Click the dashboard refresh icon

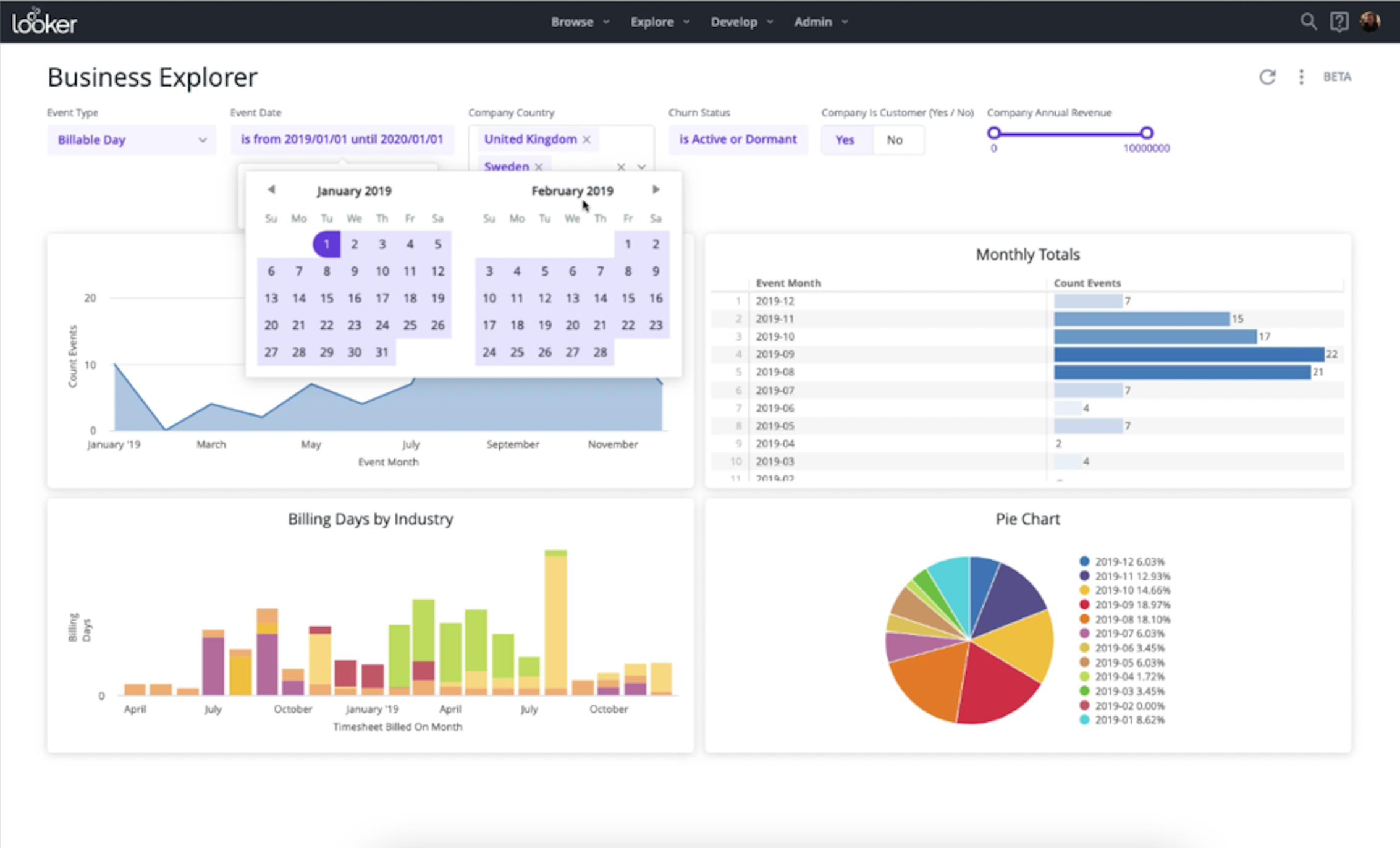tap(1267, 77)
